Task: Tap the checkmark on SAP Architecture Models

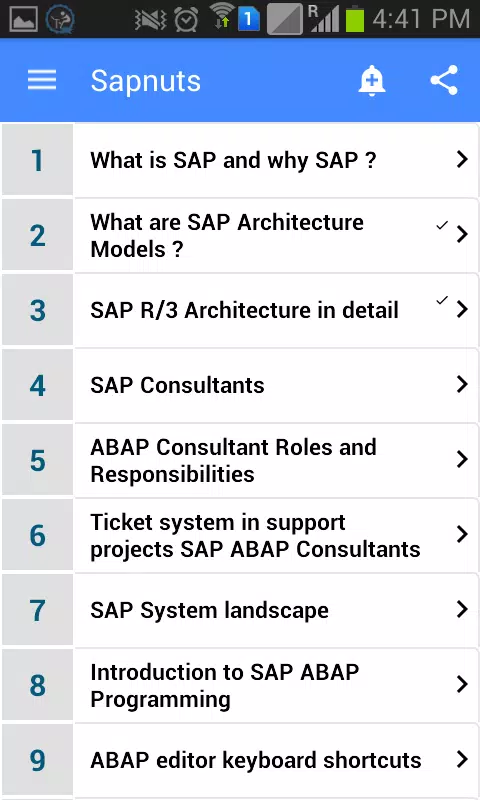Action: pyautogui.click(x=442, y=225)
